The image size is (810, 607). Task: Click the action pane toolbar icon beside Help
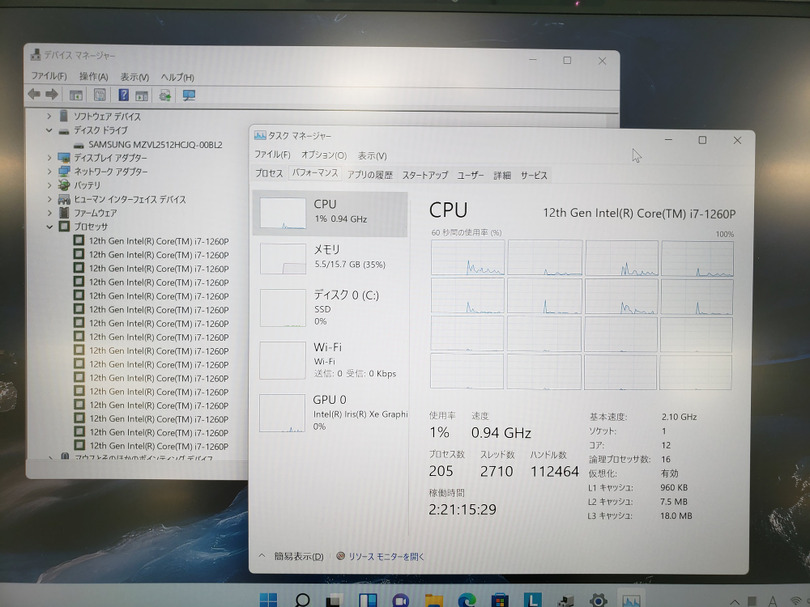[x=141, y=96]
